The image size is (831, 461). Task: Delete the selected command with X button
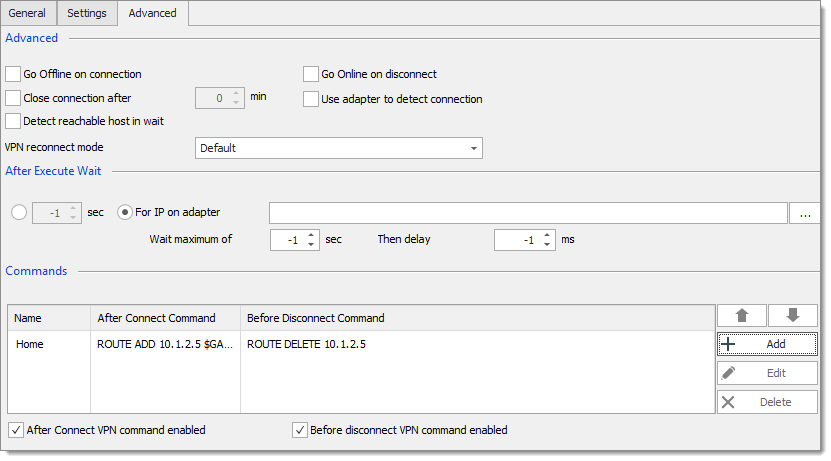click(767, 402)
